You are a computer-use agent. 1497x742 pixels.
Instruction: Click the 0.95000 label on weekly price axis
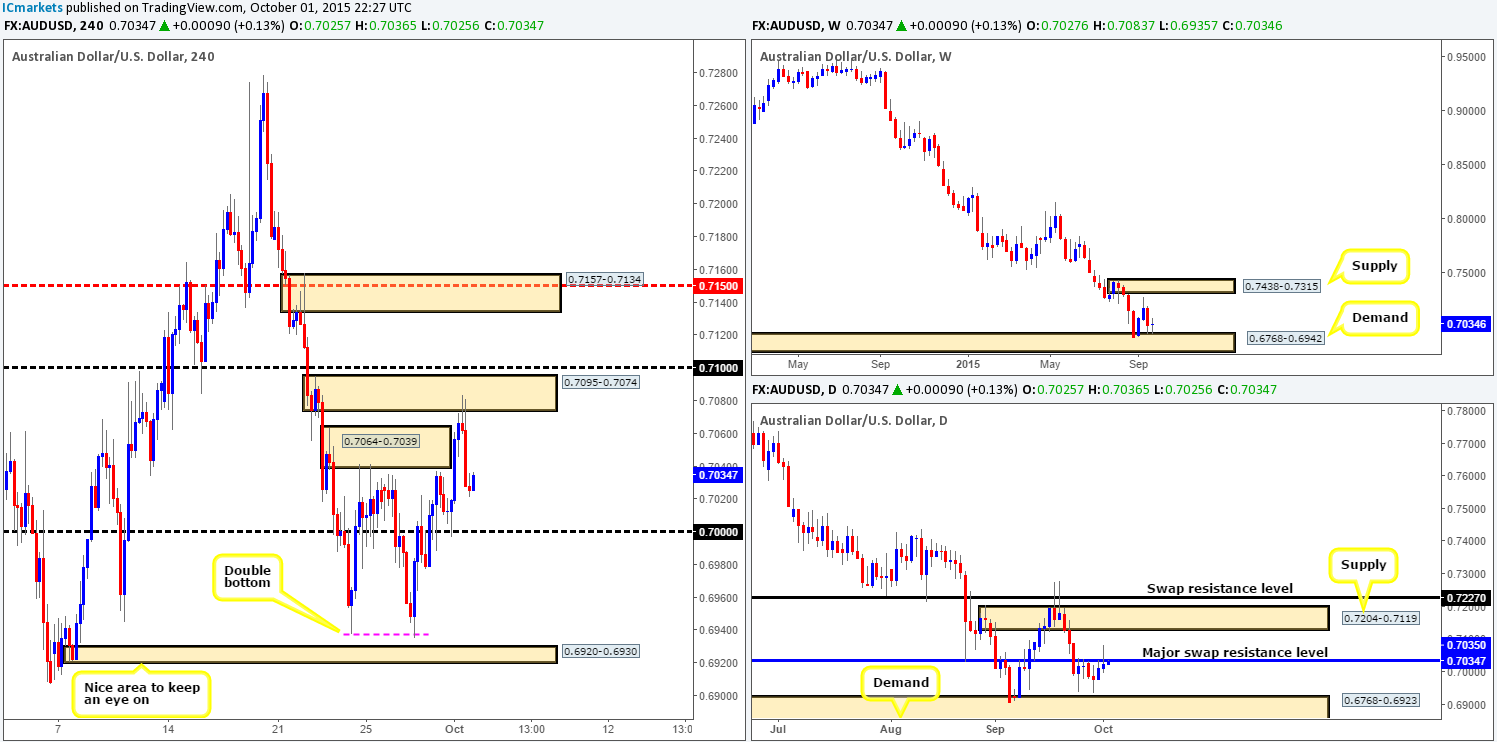point(1465,58)
